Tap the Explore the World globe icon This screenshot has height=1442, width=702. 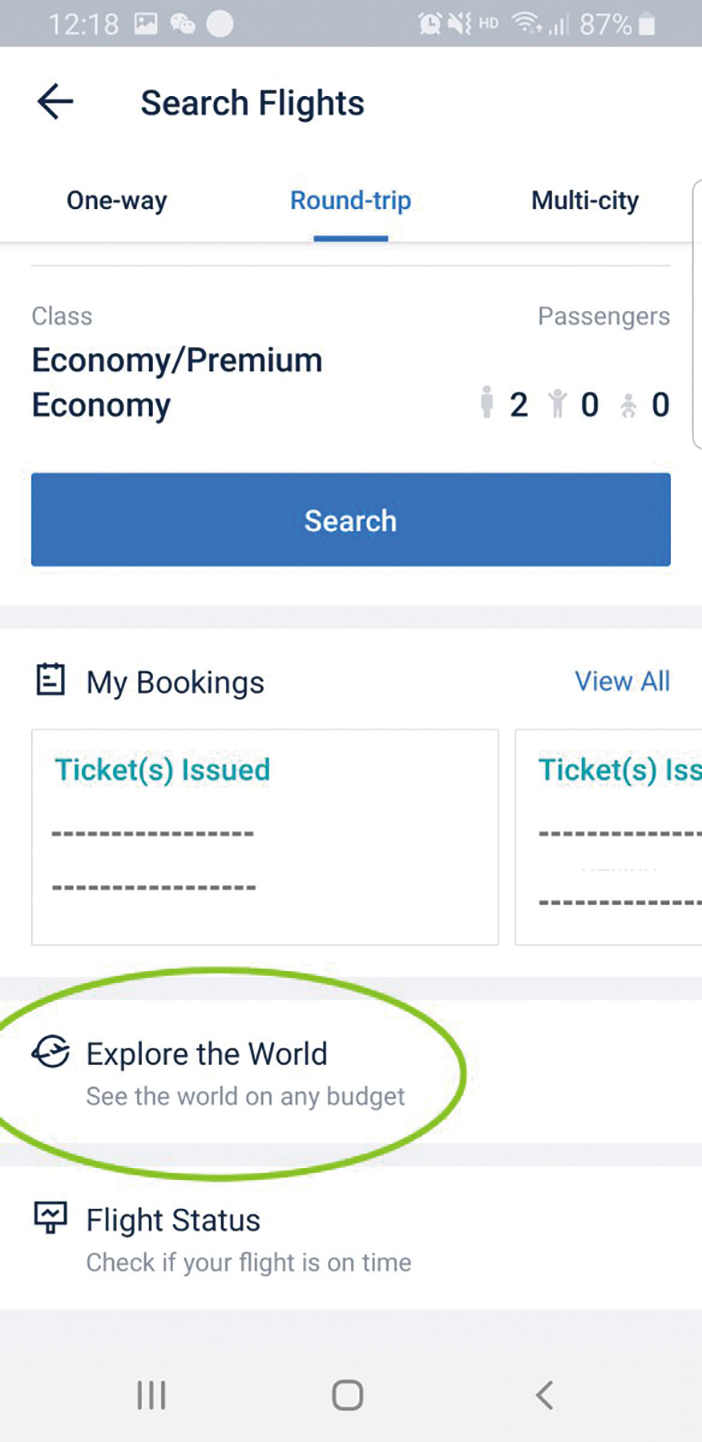tap(50, 1052)
